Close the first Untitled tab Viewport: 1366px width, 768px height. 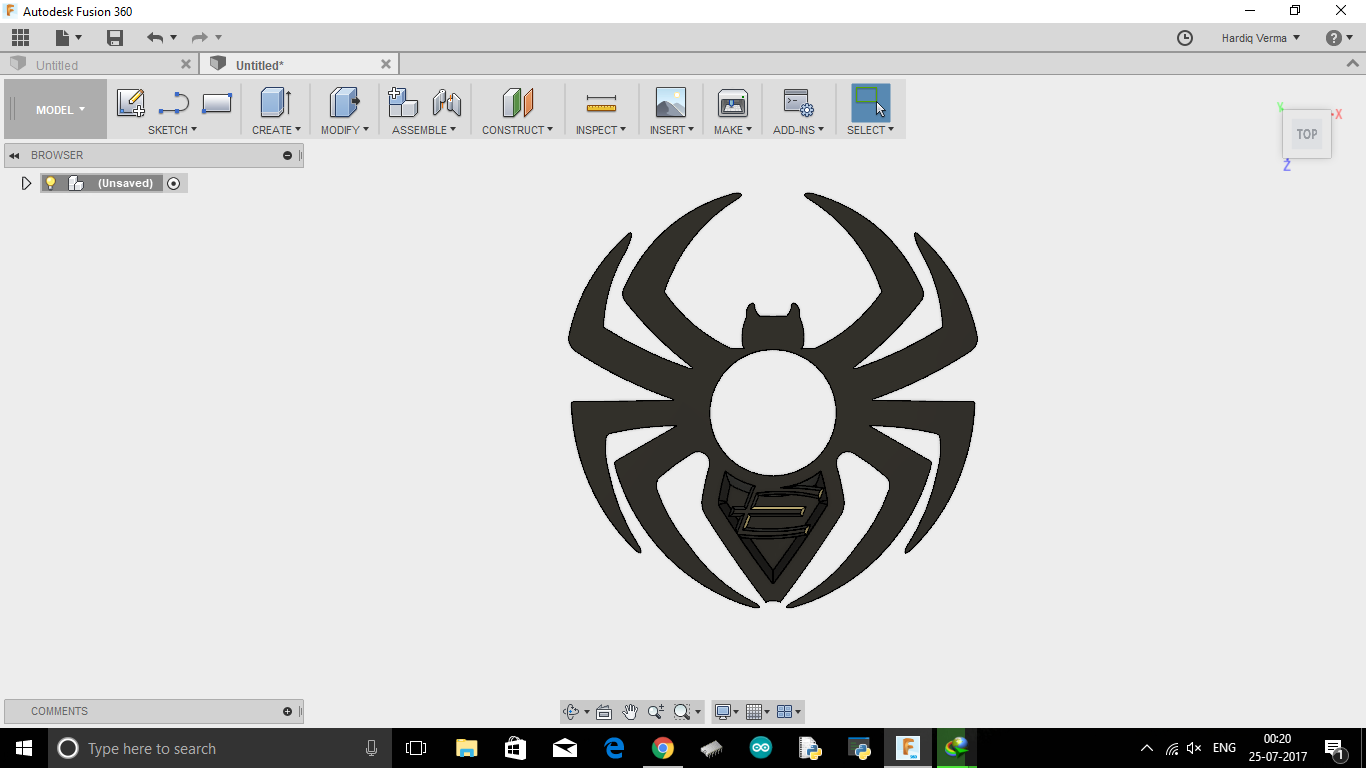pyautogui.click(x=186, y=64)
